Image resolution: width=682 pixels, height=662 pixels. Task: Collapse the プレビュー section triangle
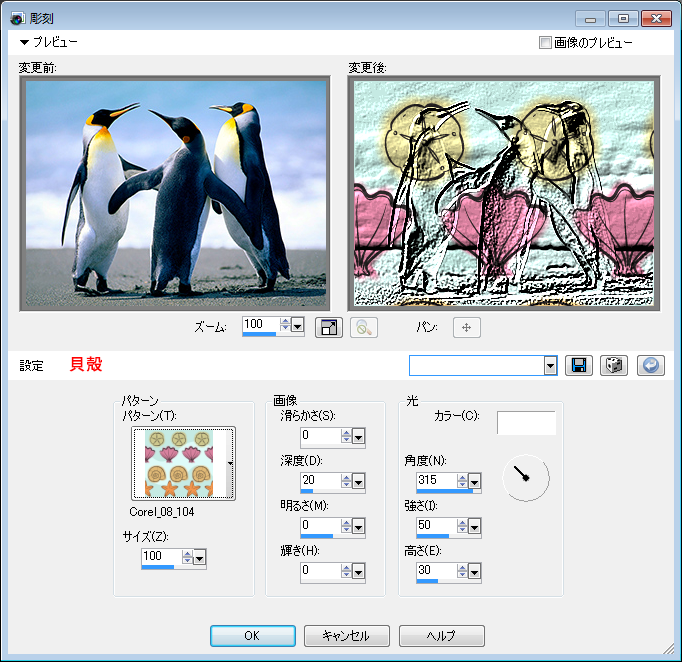[25, 43]
